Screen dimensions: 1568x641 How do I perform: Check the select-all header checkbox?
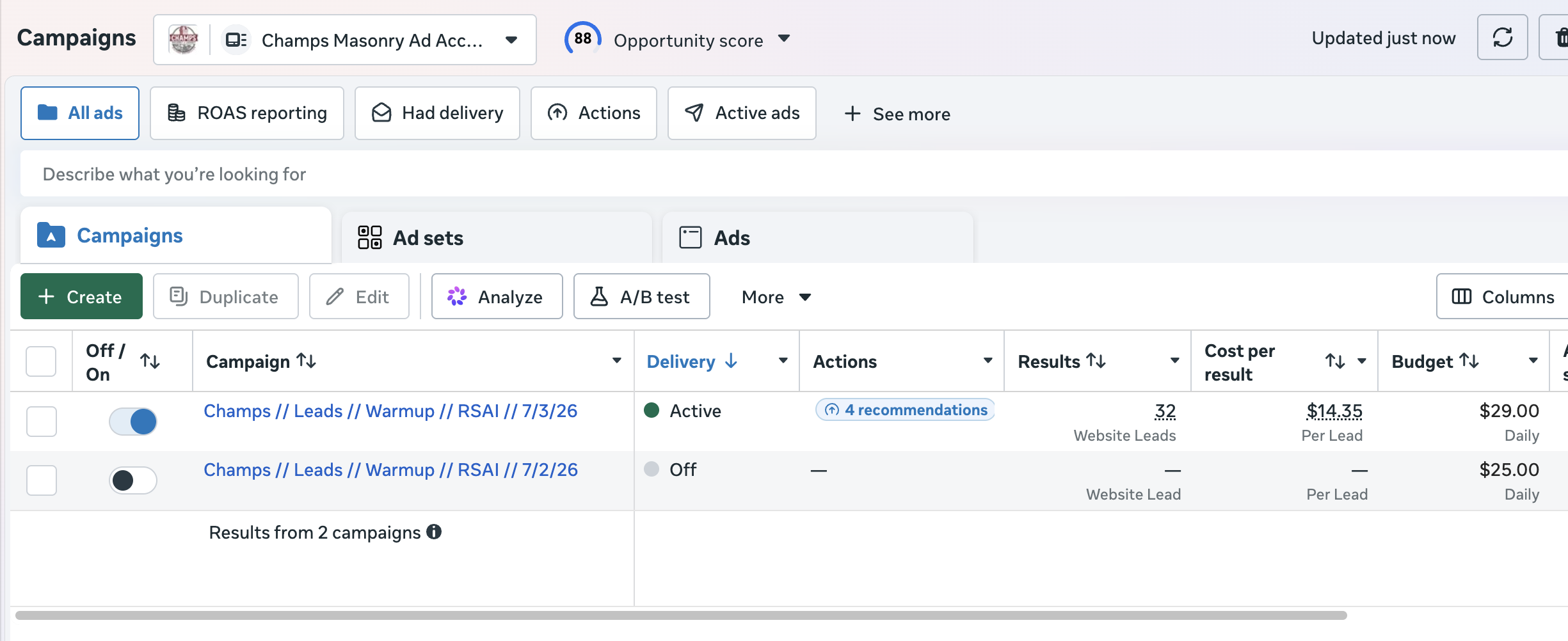pos(41,361)
